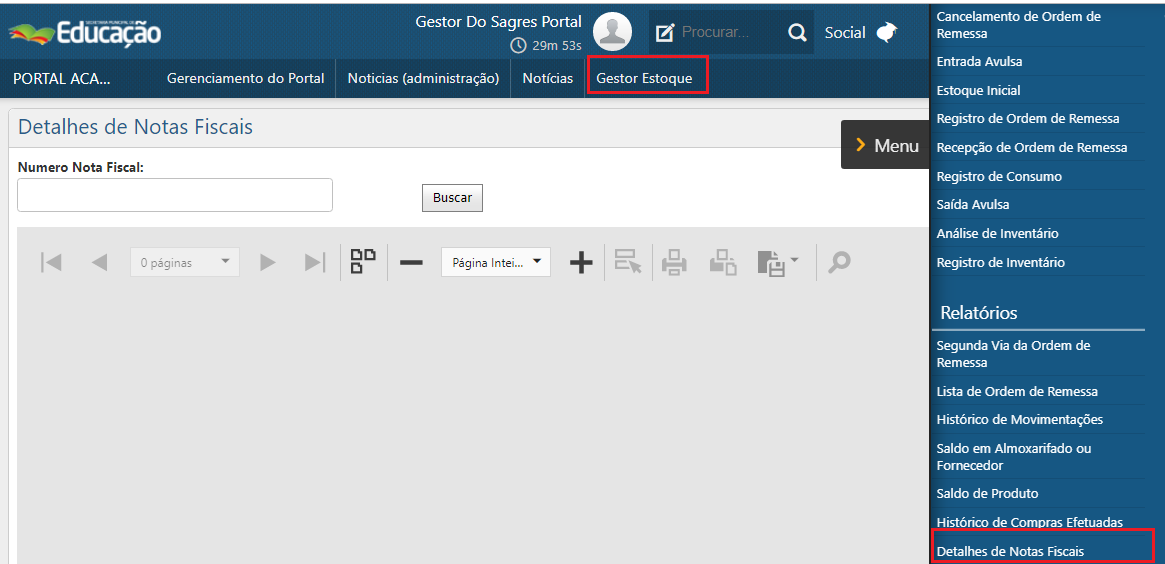This screenshot has height=564, width=1165.
Task: Expand the export/save format dropdown arrow
Action: tap(795, 261)
